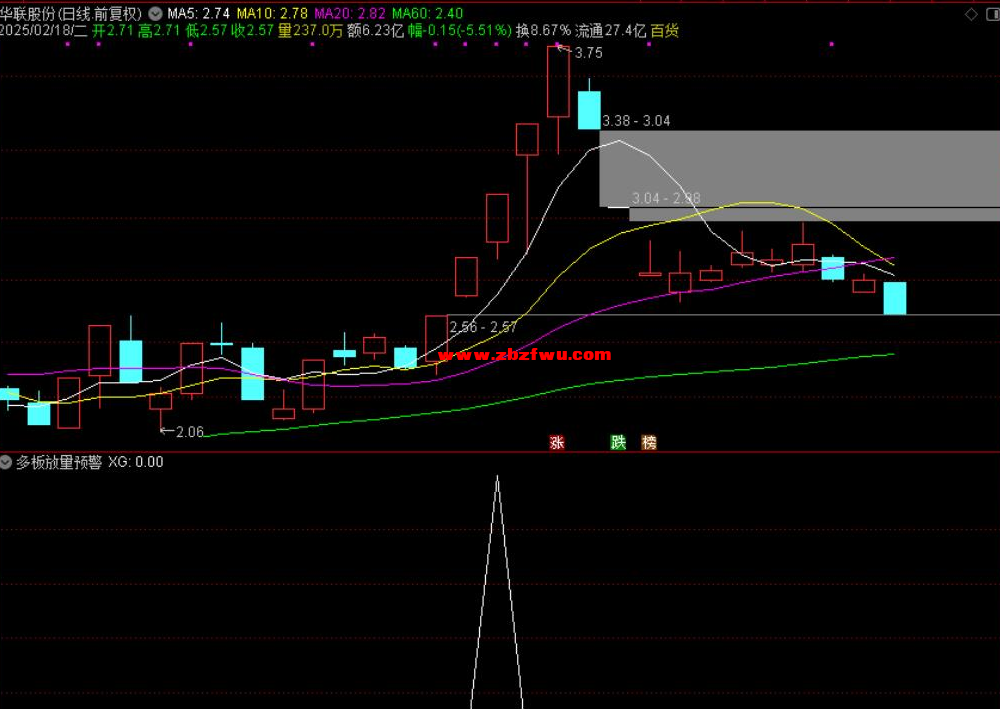Click the red 涨 badge
The image size is (1000, 709).
pos(557,442)
